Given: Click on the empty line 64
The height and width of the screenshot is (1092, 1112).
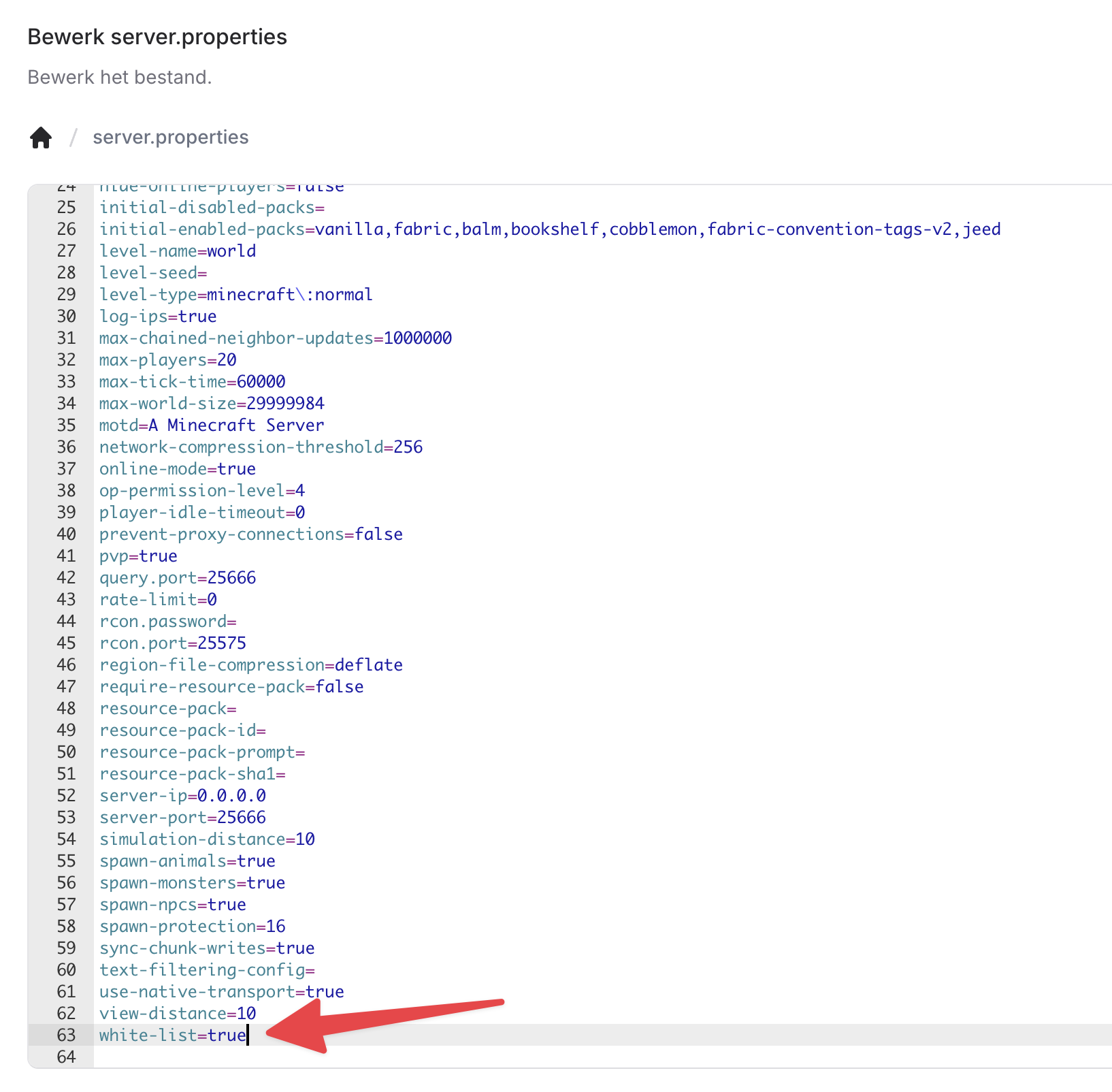Looking at the screenshot, I should (x=272, y=1057).
